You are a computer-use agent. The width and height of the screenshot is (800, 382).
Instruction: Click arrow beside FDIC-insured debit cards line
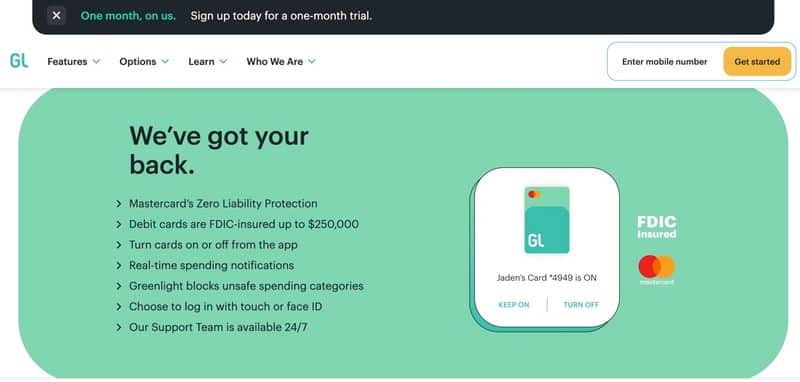pos(119,224)
